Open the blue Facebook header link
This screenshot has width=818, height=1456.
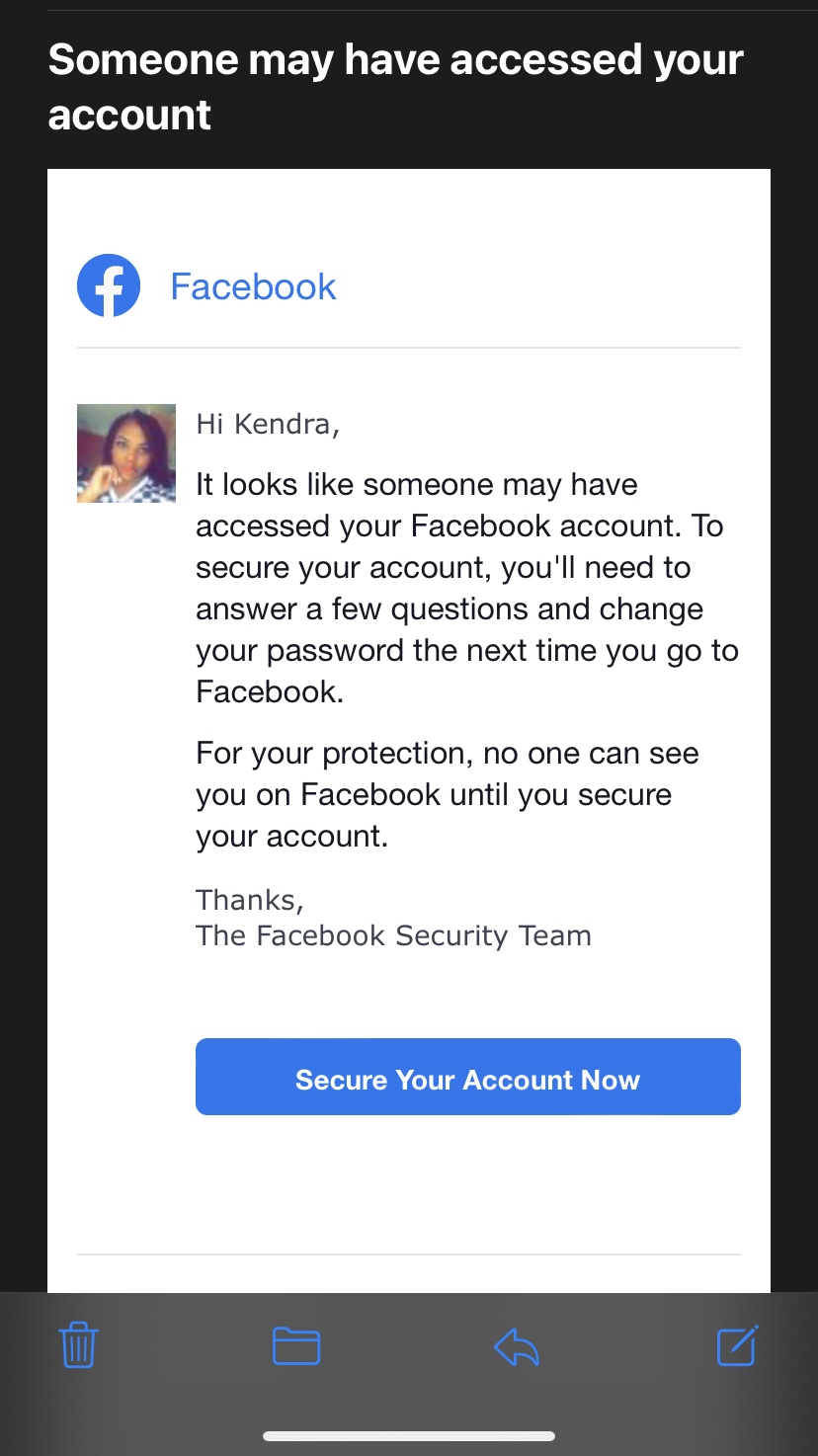click(x=253, y=286)
